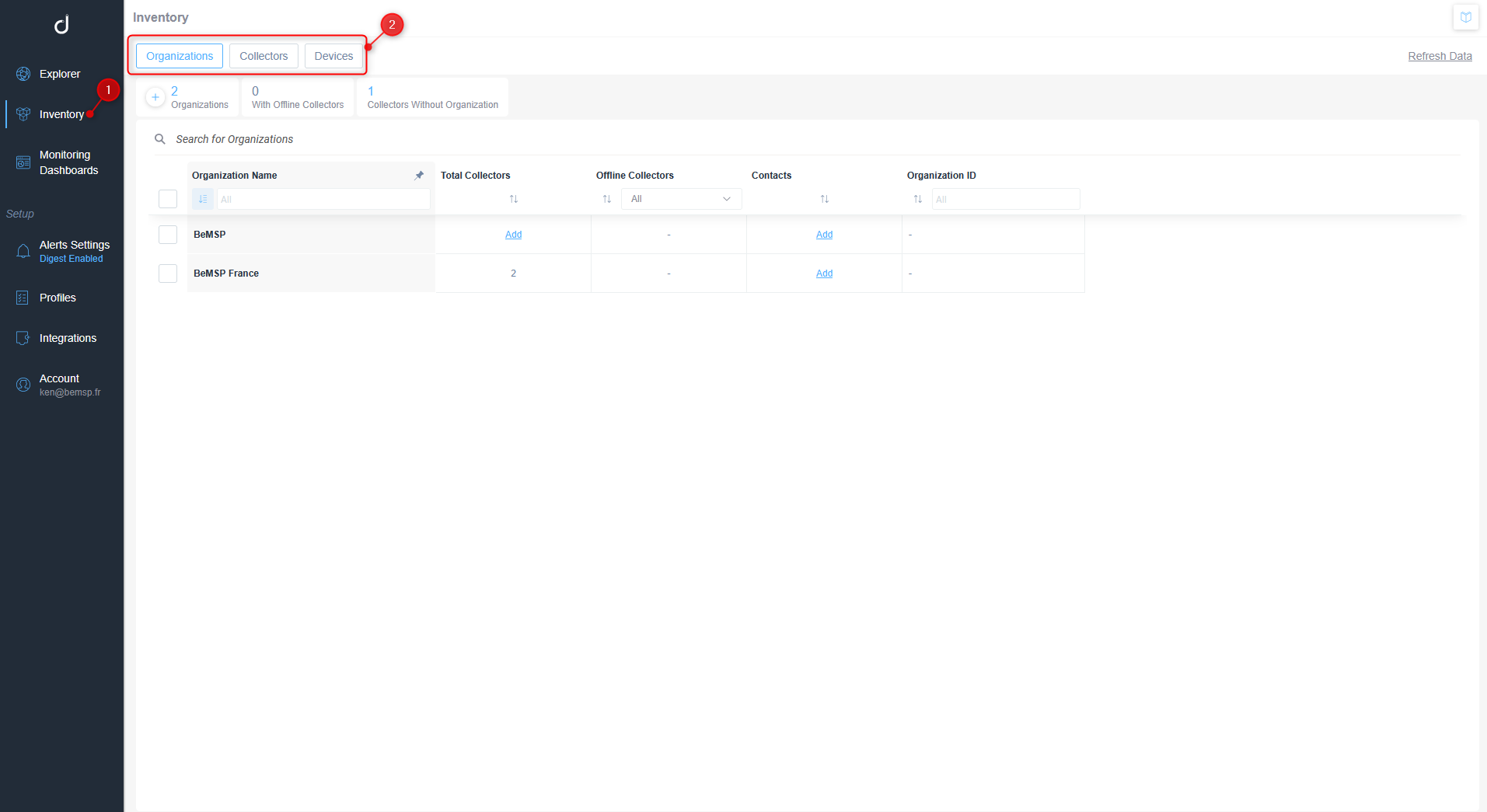Open the Profiles icon in sidebar
This screenshot has width=1487, height=812.
pos(23,298)
